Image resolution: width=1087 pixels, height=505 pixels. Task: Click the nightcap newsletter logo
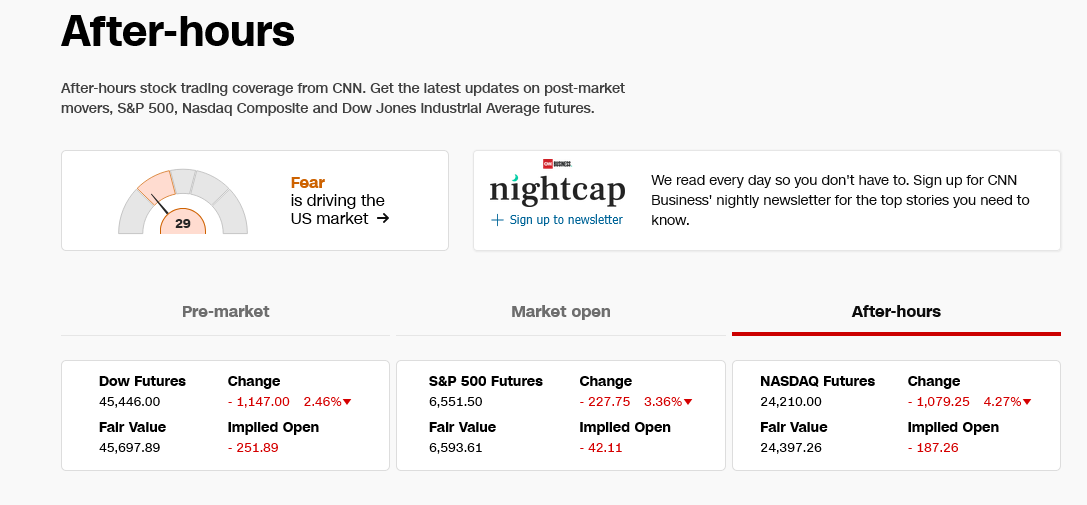tap(557, 187)
